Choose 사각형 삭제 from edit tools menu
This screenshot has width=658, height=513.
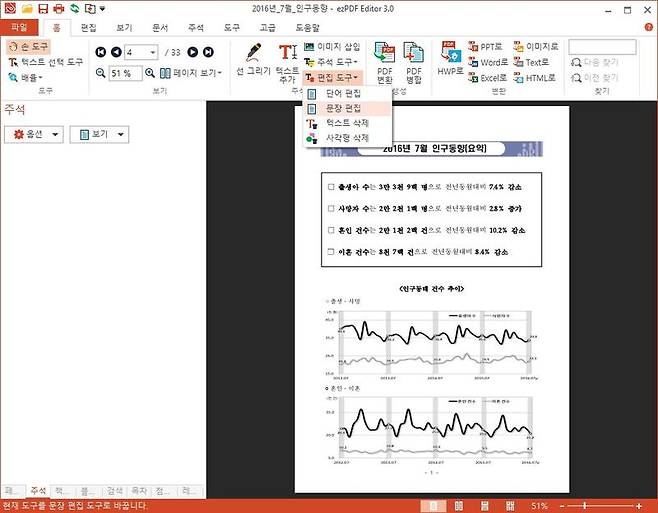coord(347,138)
